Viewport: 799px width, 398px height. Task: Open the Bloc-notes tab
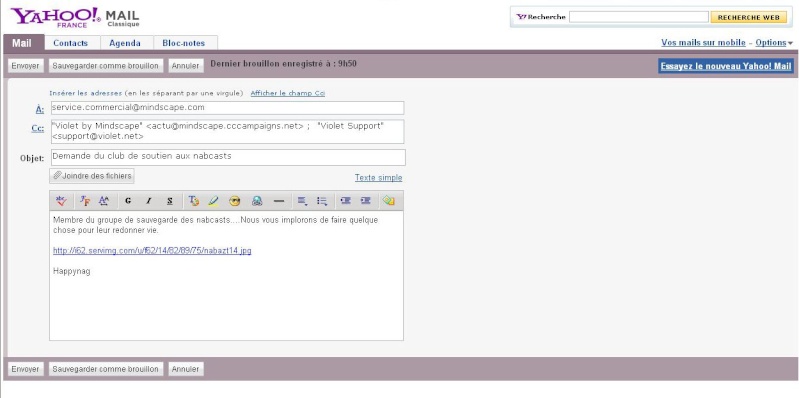pos(183,43)
